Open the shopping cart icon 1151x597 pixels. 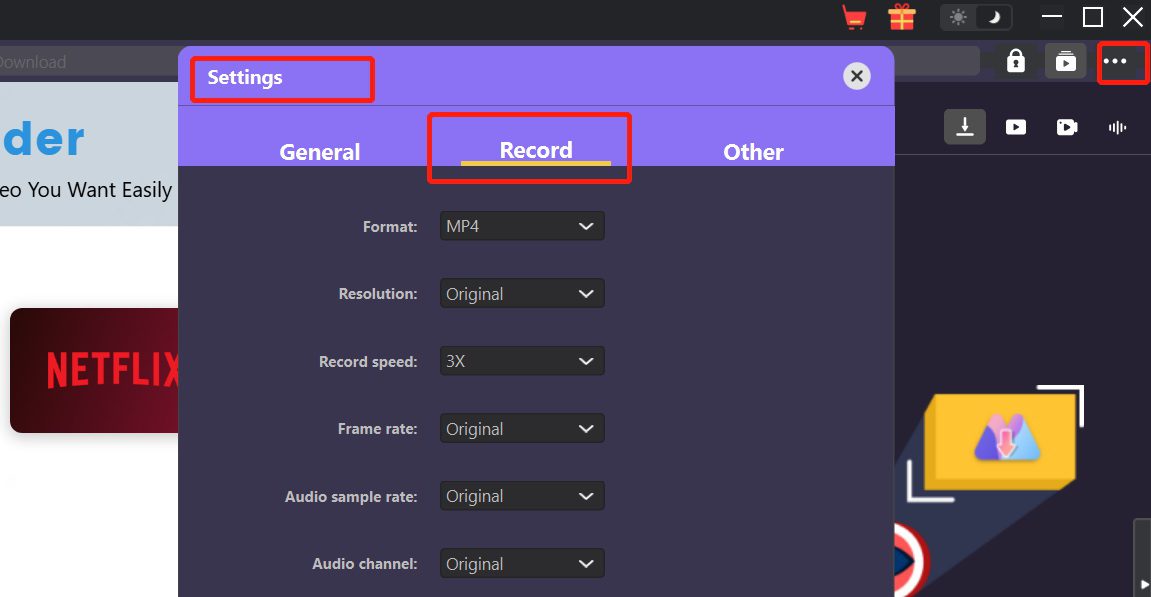pyautogui.click(x=854, y=17)
